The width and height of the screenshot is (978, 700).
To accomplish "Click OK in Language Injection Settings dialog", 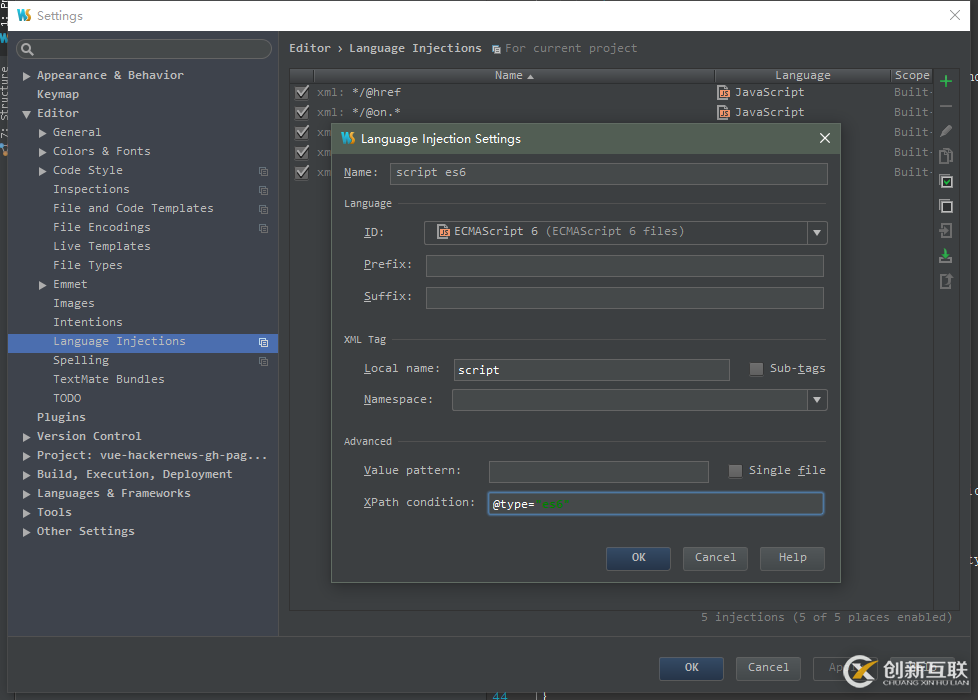I will coord(638,558).
